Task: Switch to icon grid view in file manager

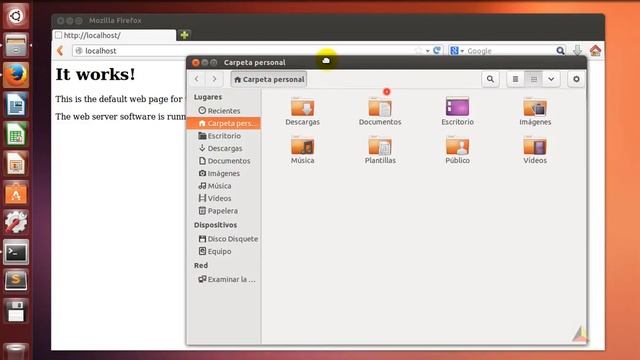Action: coord(533,79)
